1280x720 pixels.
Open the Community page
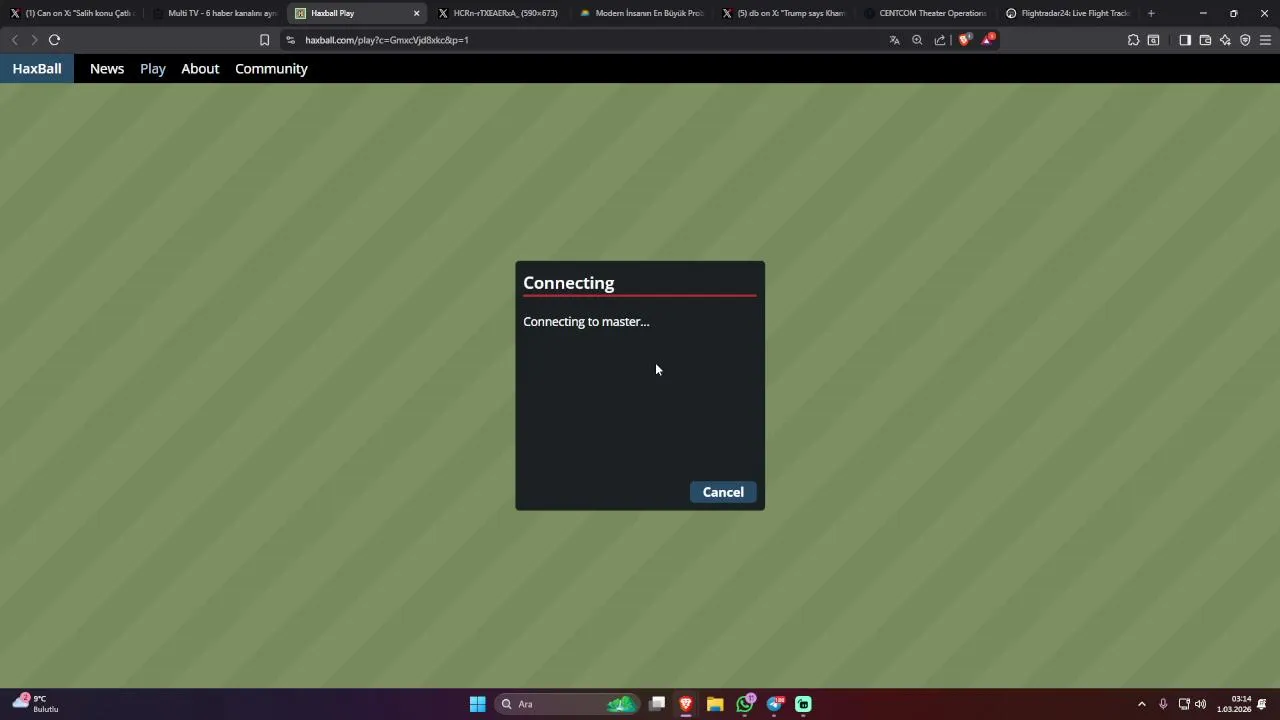click(x=271, y=69)
